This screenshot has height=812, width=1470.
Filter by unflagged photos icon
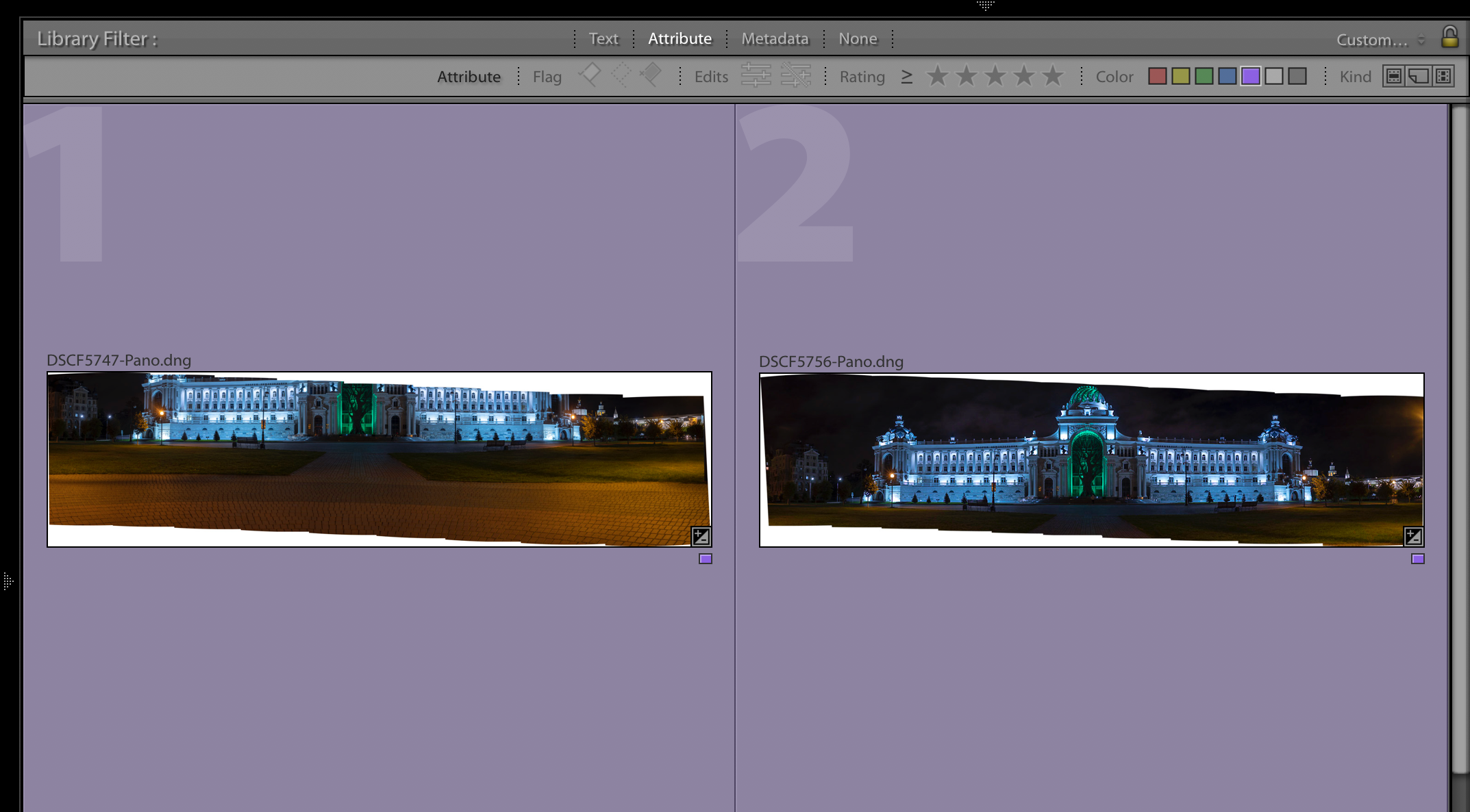(x=621, y=75)
